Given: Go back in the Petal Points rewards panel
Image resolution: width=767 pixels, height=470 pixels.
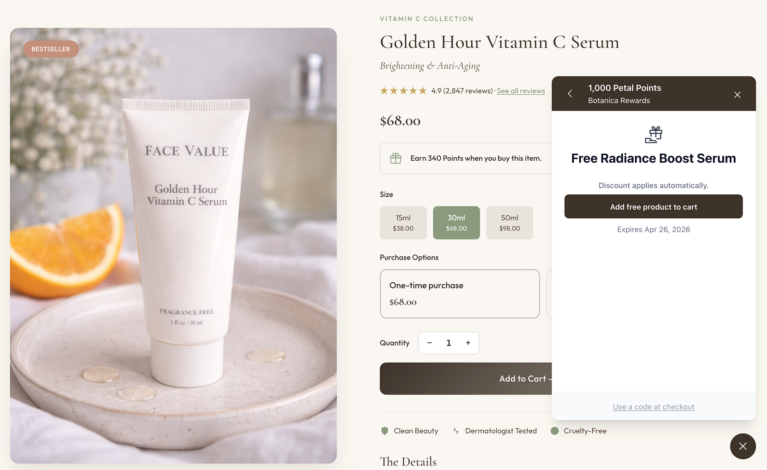Looking at the screenshot, I should (570, 93).
